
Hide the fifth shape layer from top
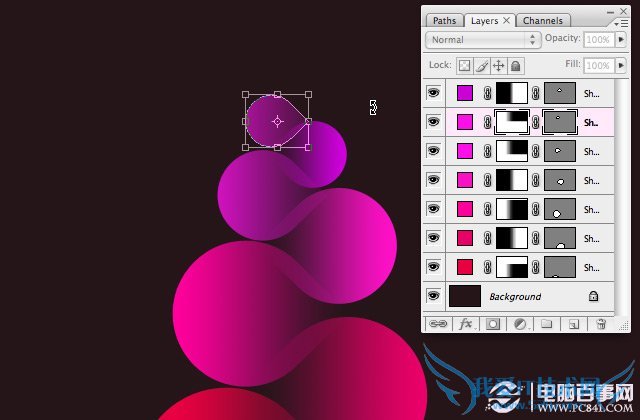point(433,209)
